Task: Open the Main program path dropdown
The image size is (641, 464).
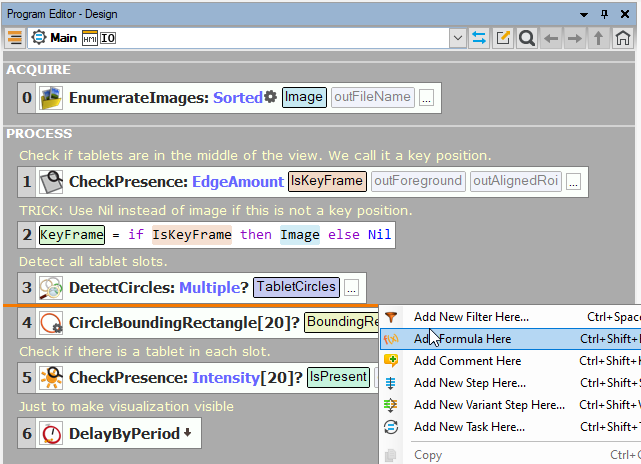Action: [458, 38]
